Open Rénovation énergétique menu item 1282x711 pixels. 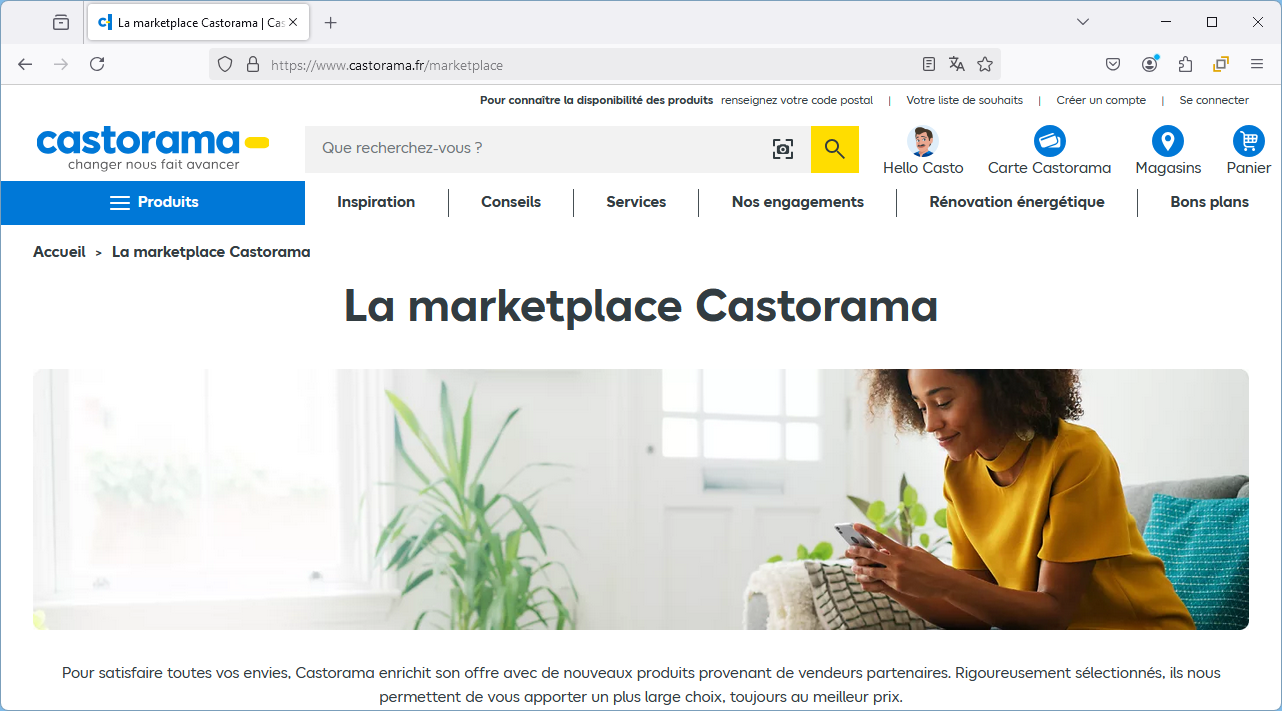pos(1017,202)
